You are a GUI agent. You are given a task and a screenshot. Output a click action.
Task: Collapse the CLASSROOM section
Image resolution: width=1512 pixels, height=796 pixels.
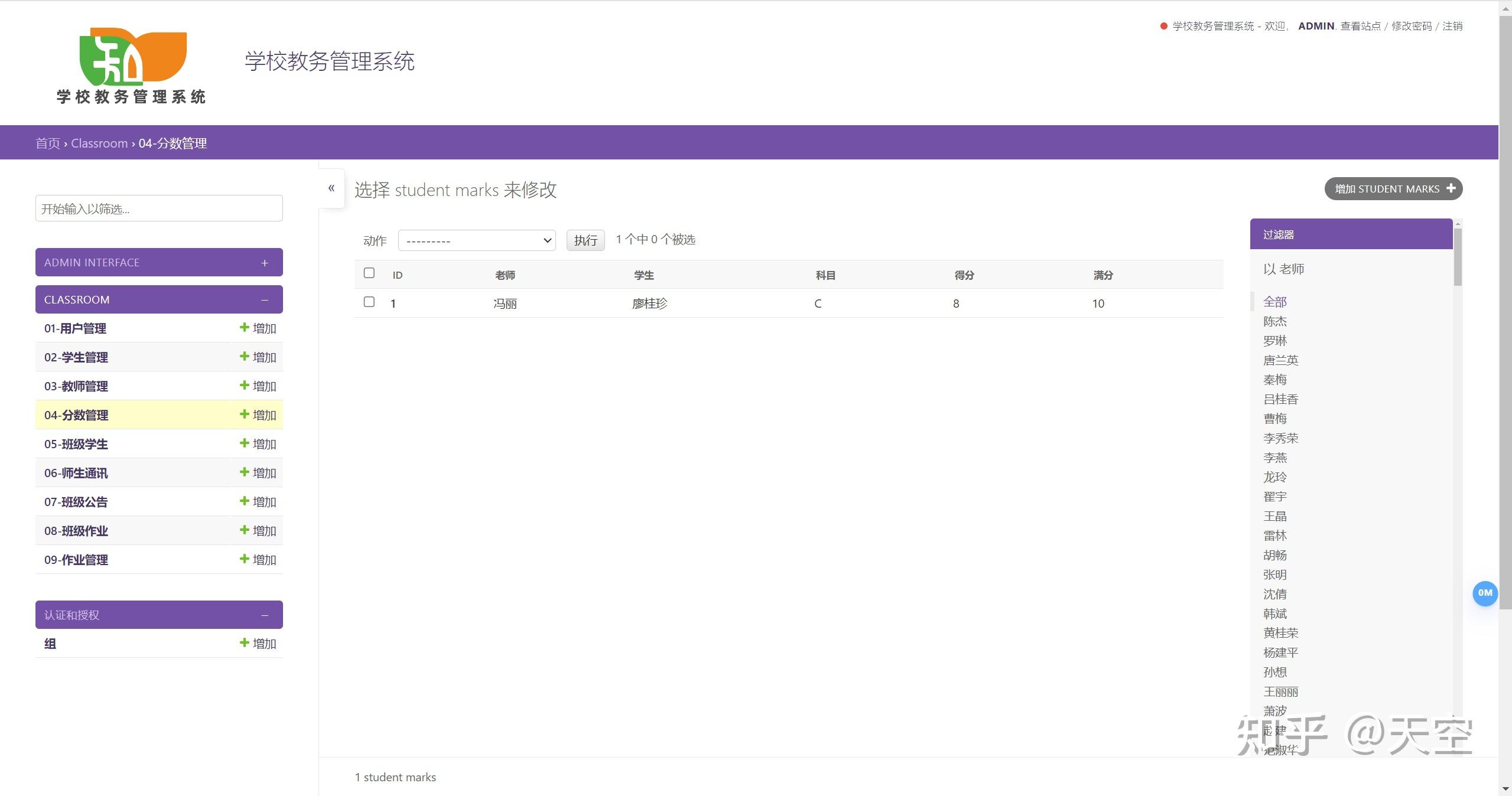point(265,299)
